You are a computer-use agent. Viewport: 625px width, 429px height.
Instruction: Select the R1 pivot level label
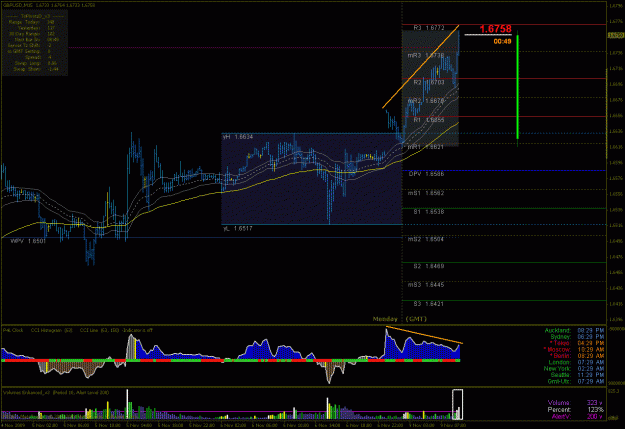(x=429, y=120)
